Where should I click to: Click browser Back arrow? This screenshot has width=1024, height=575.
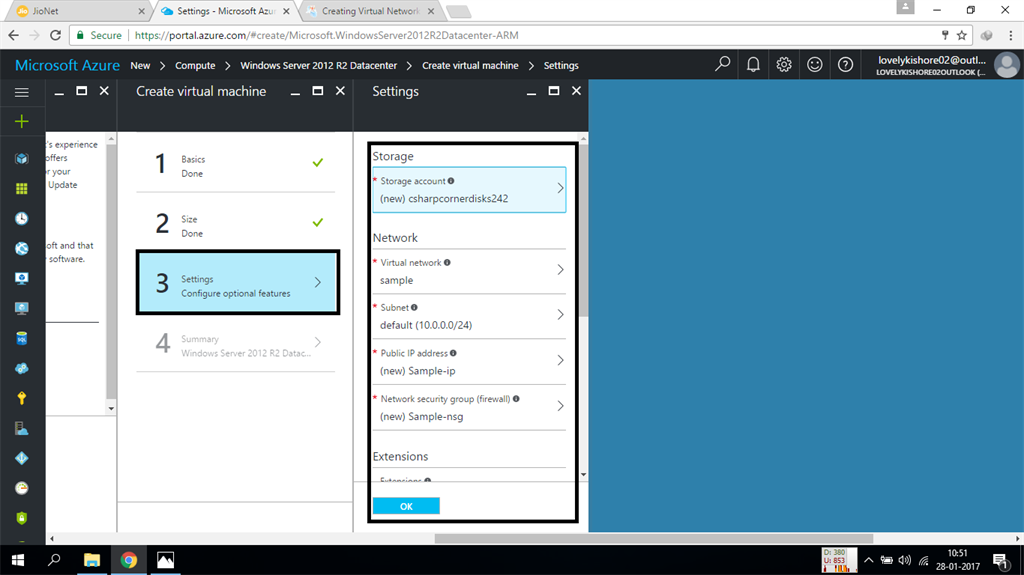point(14,35)
